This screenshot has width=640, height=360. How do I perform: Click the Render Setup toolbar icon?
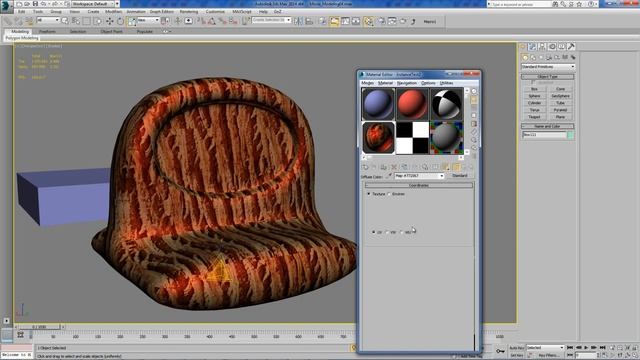[x=381, y=21]
